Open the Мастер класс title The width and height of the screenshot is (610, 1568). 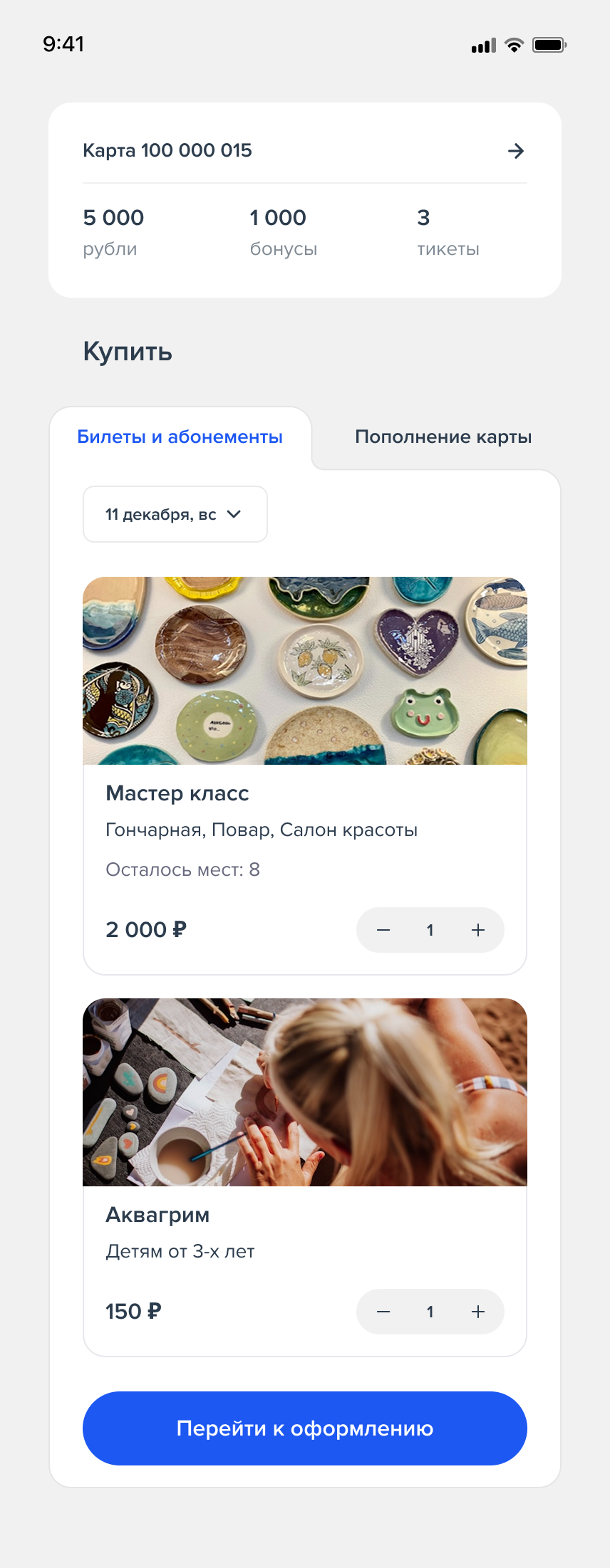[x=177, y=793]
